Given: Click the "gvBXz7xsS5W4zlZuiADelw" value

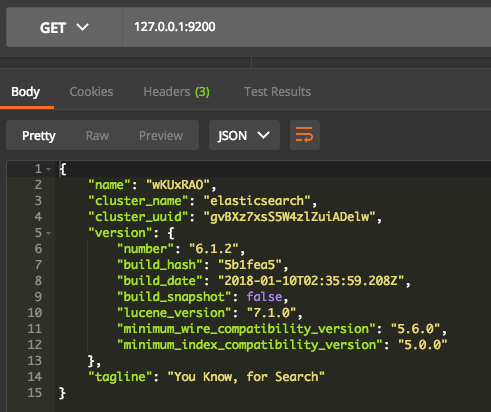Looking at the screenshot, I should (x=290, y=217).
